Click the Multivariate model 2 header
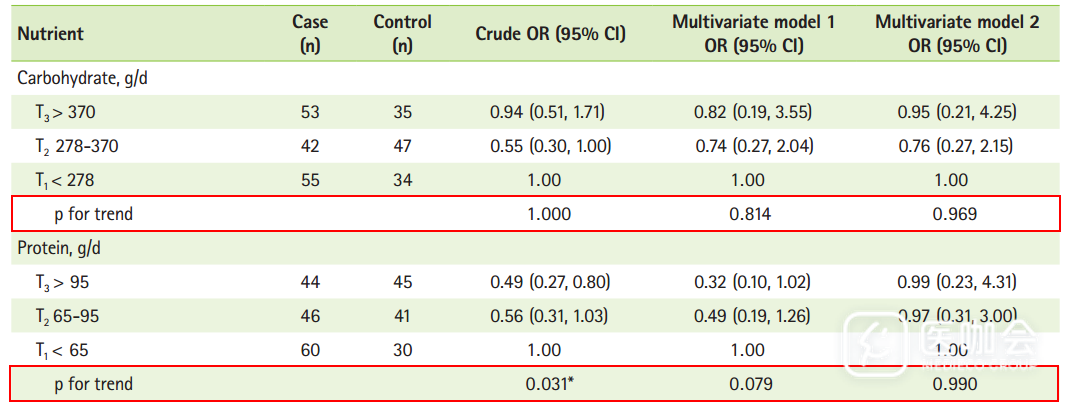Viewport: 1072px width, 403px height. pos(956,33)
